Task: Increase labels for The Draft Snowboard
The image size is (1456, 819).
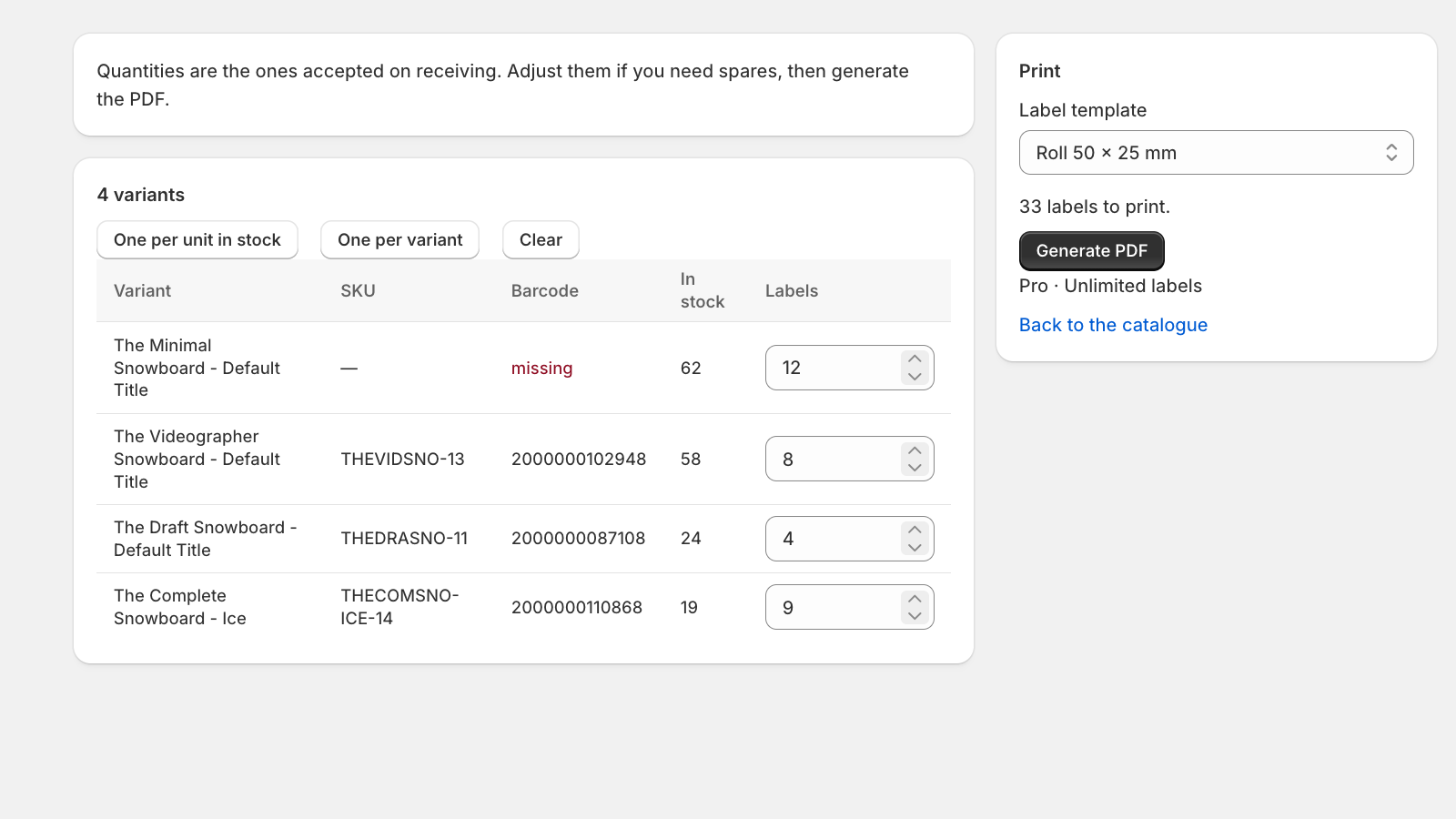Action: tap(915, 530)
